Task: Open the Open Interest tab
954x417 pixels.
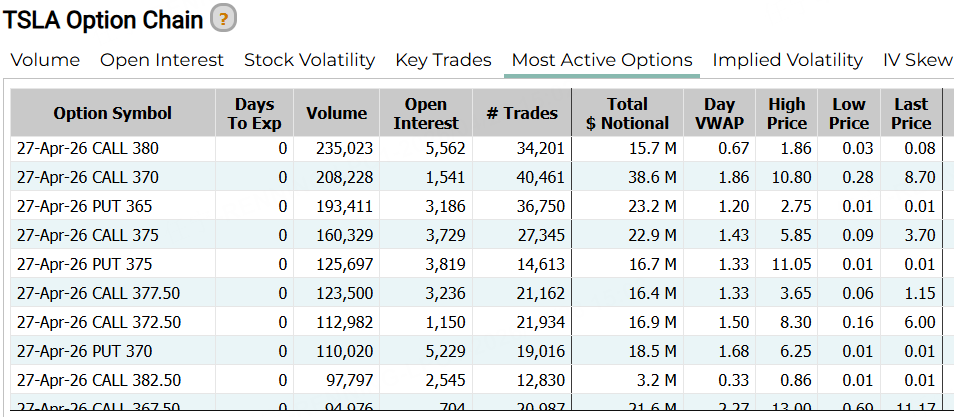Action: [x=162, y=60]
